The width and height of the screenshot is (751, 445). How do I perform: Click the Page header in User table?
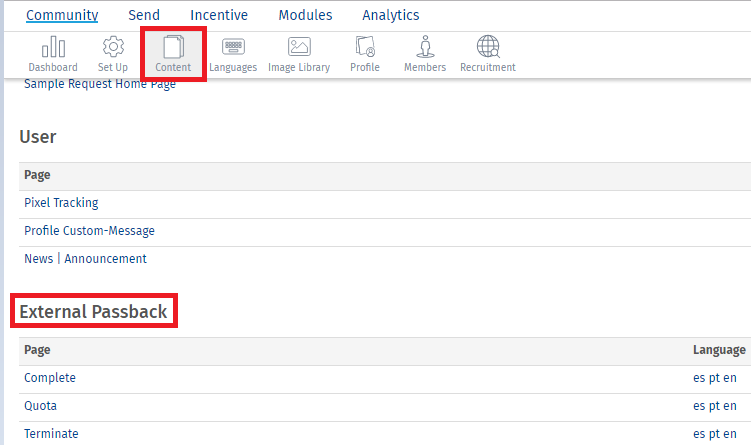click(x=37, y=175)
